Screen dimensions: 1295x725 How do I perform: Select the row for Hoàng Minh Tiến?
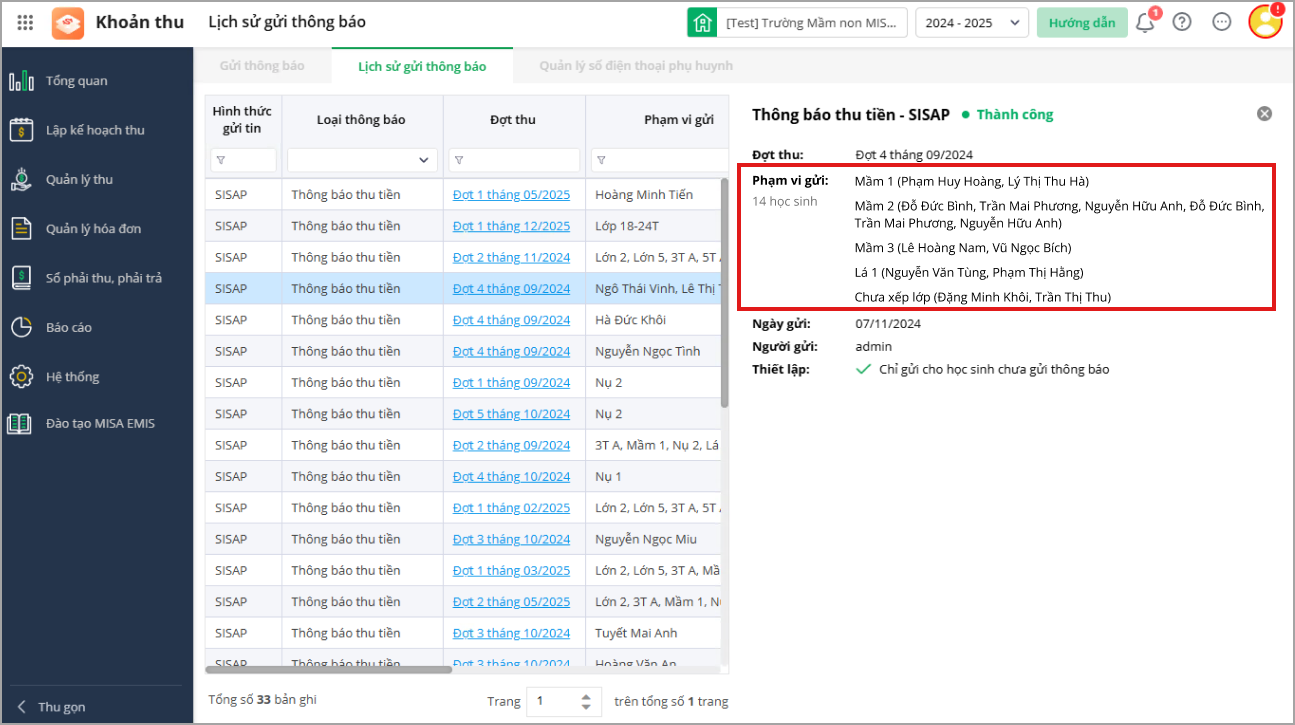[463, 195]
